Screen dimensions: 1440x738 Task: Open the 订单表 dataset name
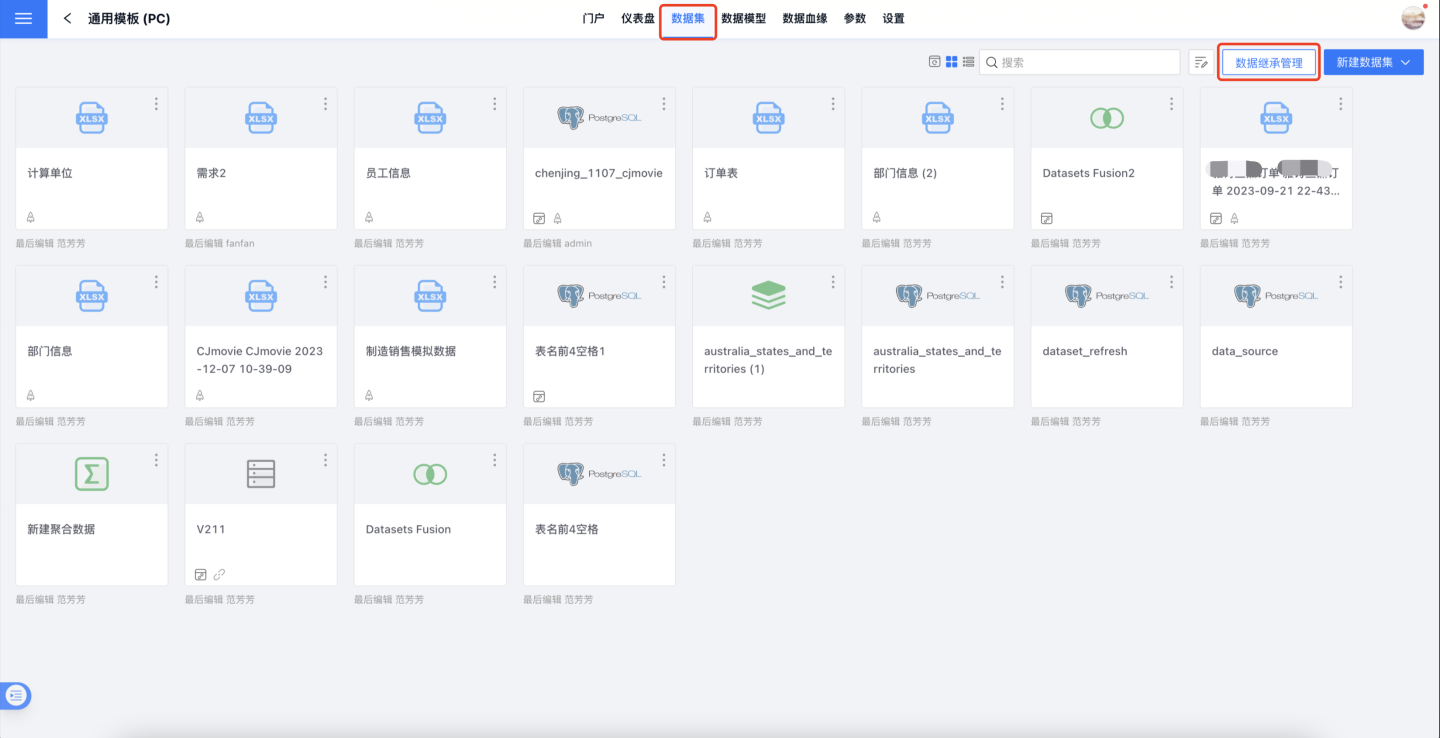(721, 173)
